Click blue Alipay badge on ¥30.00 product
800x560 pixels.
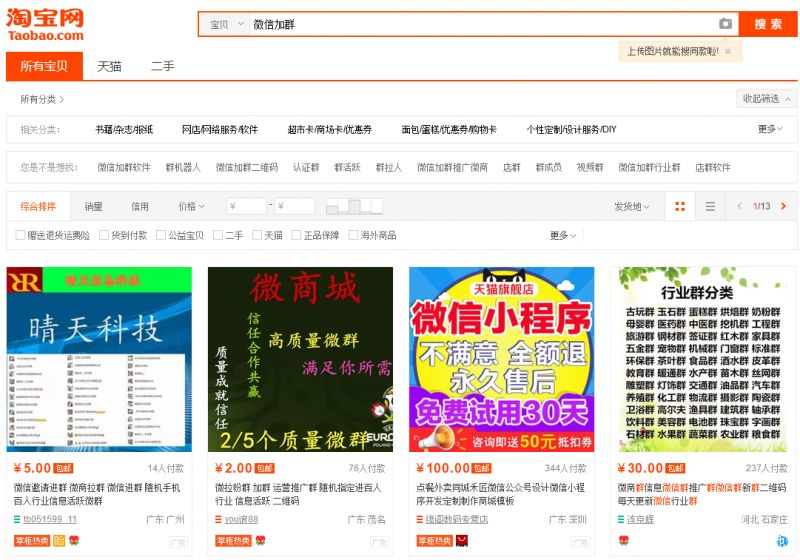[x=782, y=541]
